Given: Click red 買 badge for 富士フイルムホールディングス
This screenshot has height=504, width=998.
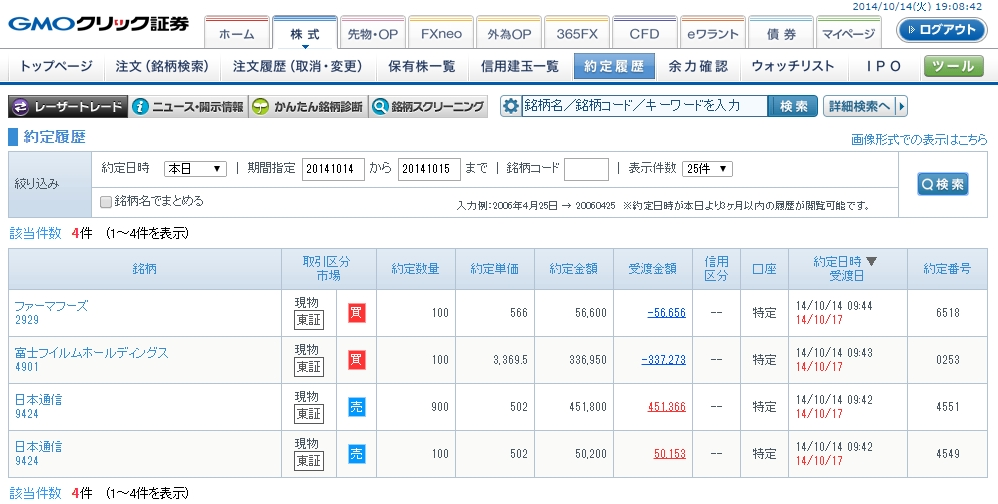Looking at the screenshot, I should click(x=357, y=360).
